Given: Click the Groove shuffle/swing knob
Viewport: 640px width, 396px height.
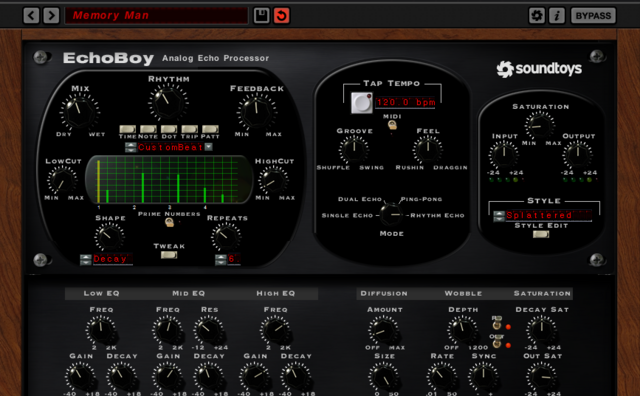Looking at the screenshot, I should (x=354, y=150).
